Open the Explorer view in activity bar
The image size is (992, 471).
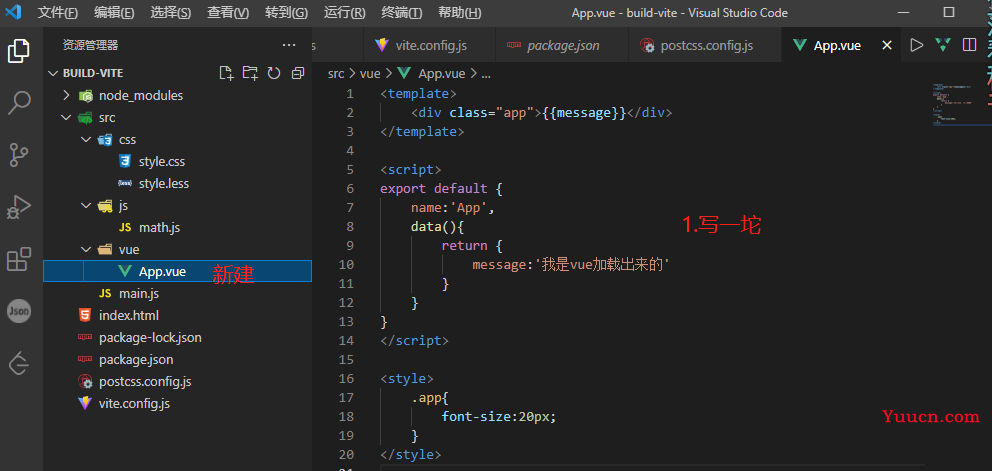coord(19,51)
